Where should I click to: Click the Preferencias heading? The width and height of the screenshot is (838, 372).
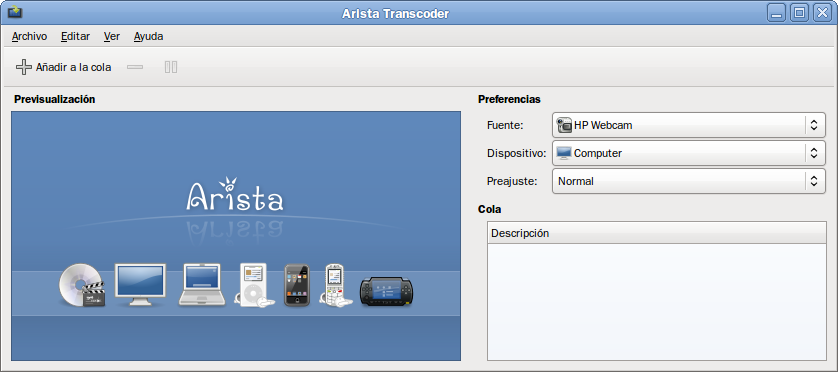coord(509,99)
